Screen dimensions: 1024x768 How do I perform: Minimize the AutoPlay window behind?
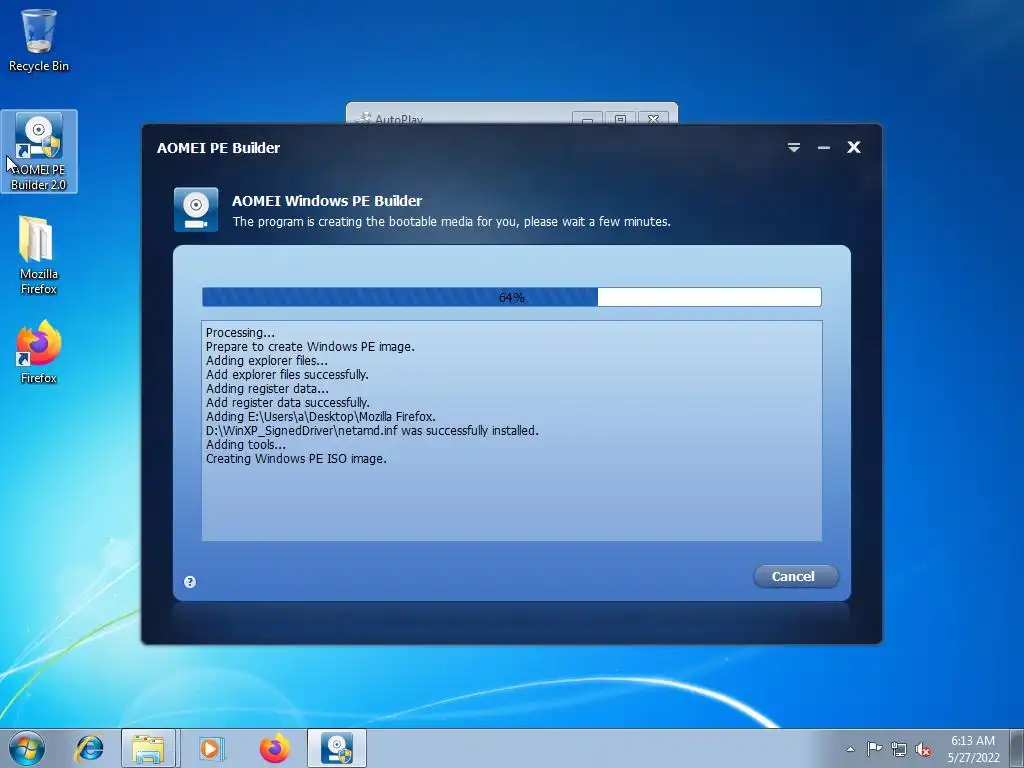(588, 119)
